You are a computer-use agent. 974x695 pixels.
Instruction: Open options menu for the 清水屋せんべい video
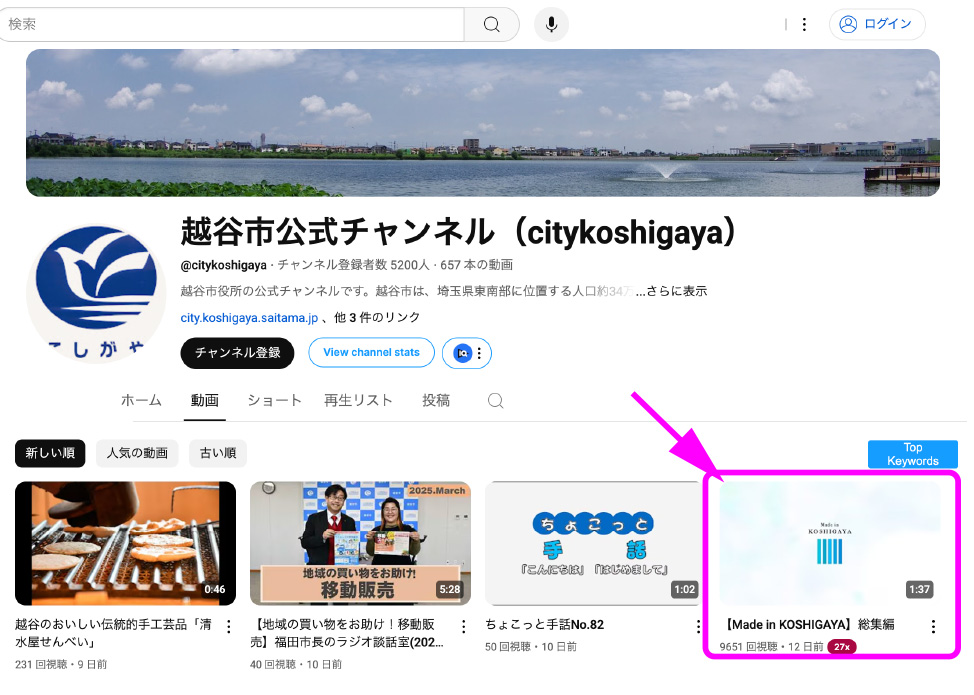pyautogui.click(x=228, y=626)
